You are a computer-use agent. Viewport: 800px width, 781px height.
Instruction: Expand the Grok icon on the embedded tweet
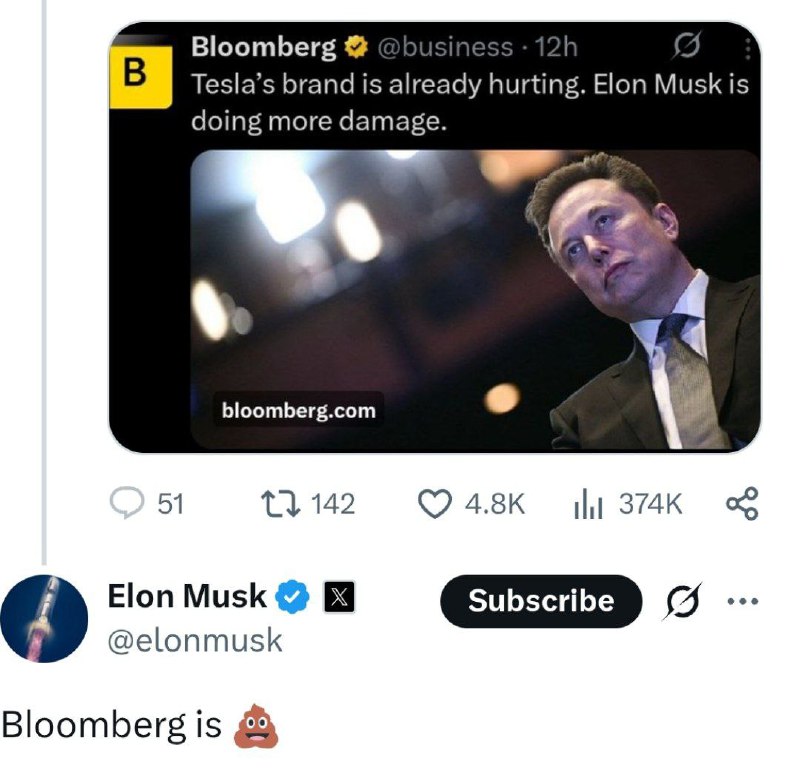(x=685, y=46)
